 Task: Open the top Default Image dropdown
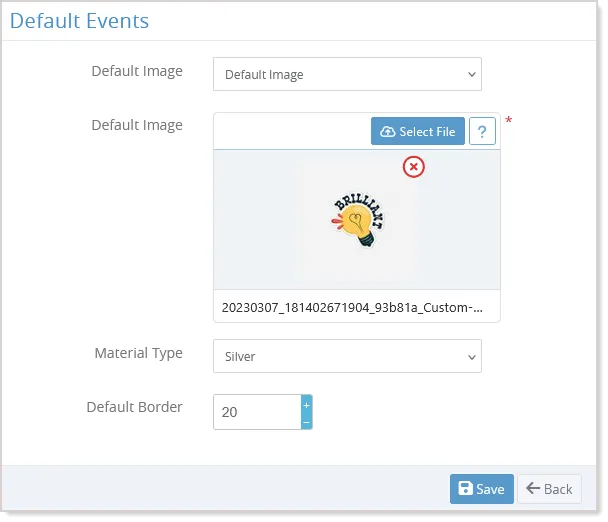click(347, 74)
